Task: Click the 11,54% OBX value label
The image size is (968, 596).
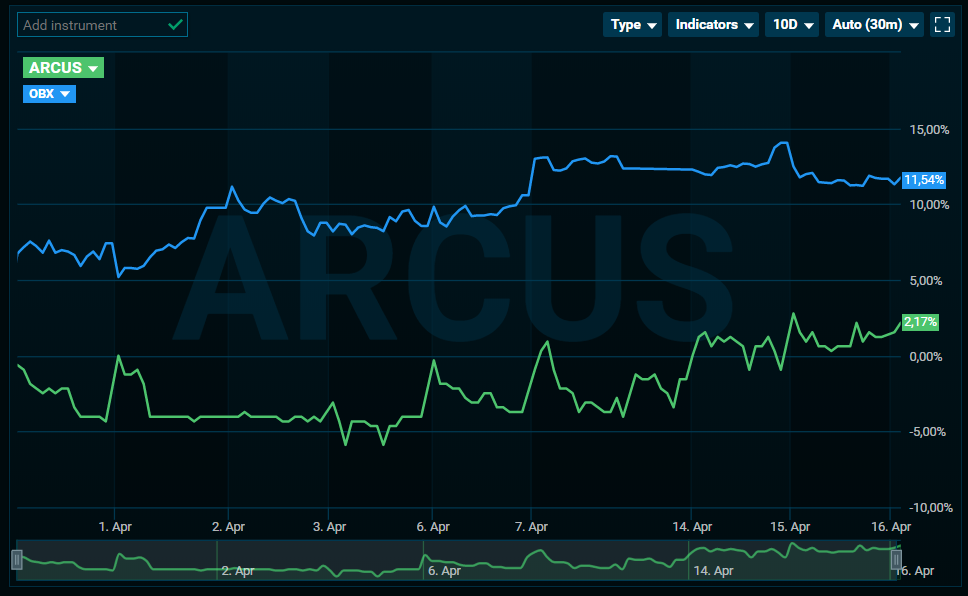Action: (x=924, y=180)
